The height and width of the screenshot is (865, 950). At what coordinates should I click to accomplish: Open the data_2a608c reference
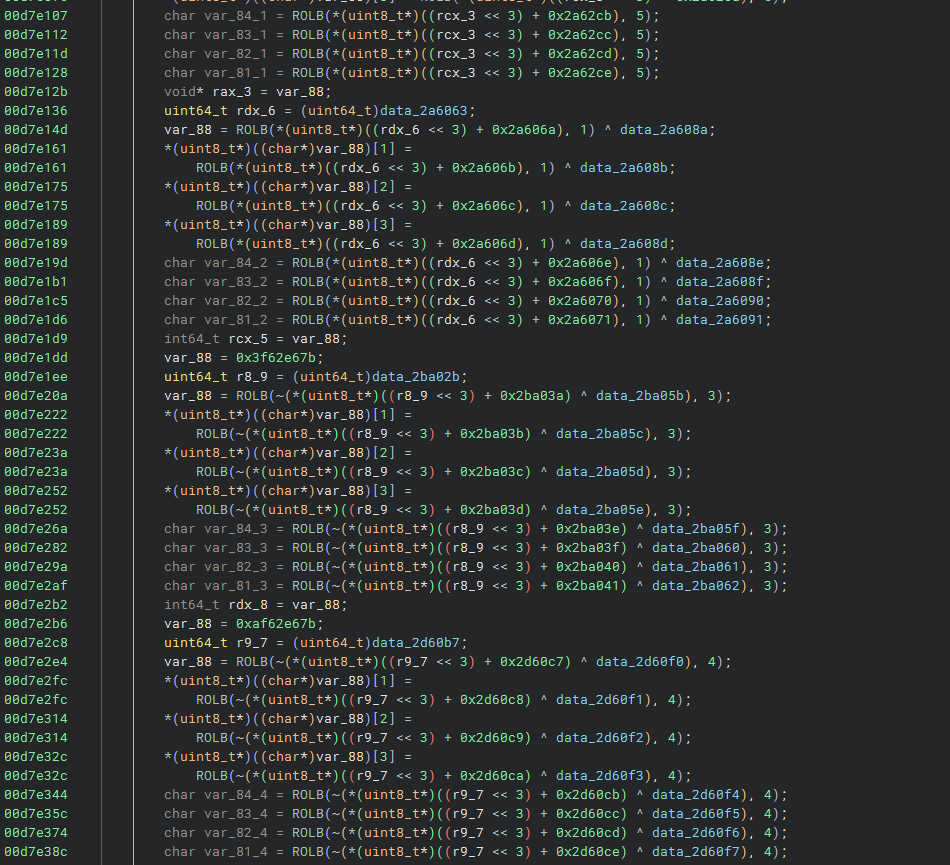[x=623, y=206]
